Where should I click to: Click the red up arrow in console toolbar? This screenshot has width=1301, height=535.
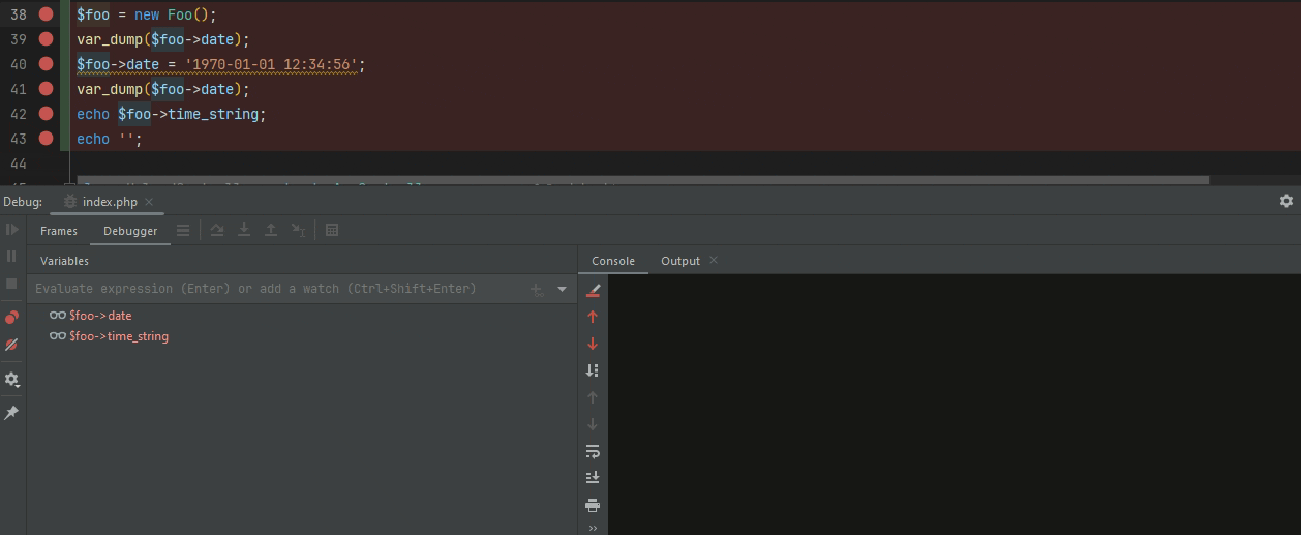(592, 317)
